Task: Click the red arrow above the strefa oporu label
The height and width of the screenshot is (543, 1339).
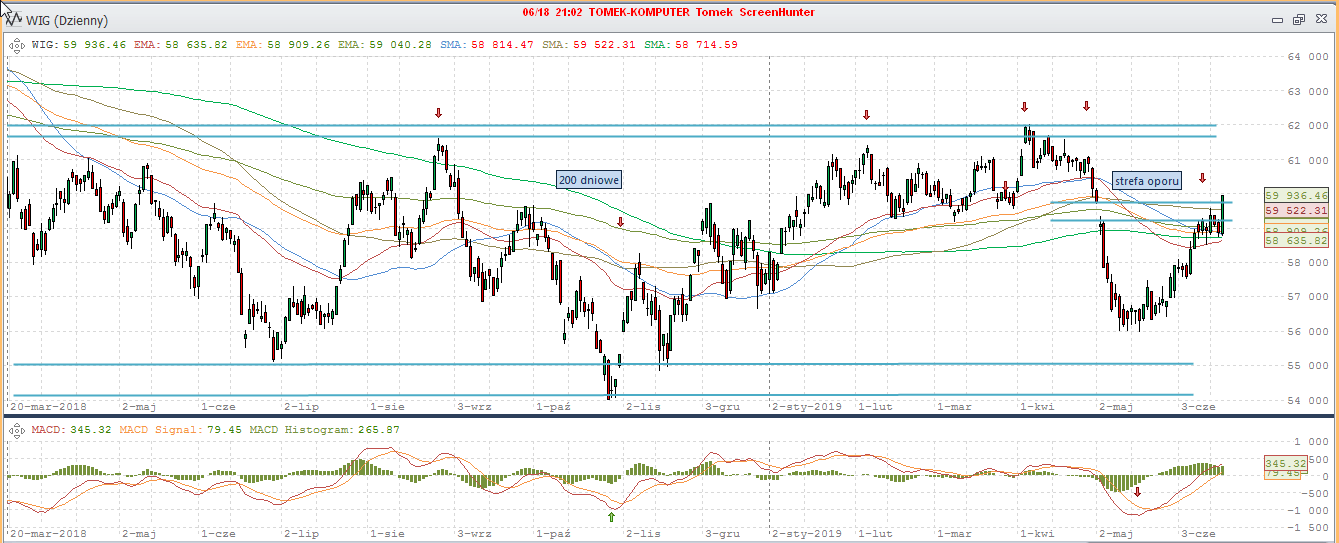Action: pos(1203,177)
